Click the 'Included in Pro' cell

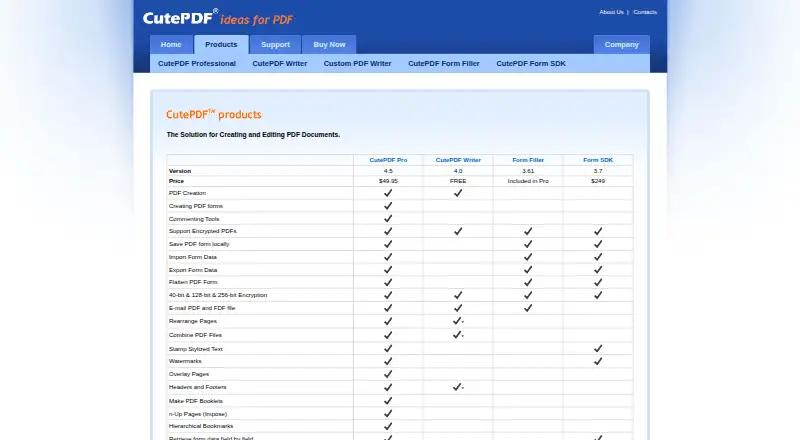528,181
